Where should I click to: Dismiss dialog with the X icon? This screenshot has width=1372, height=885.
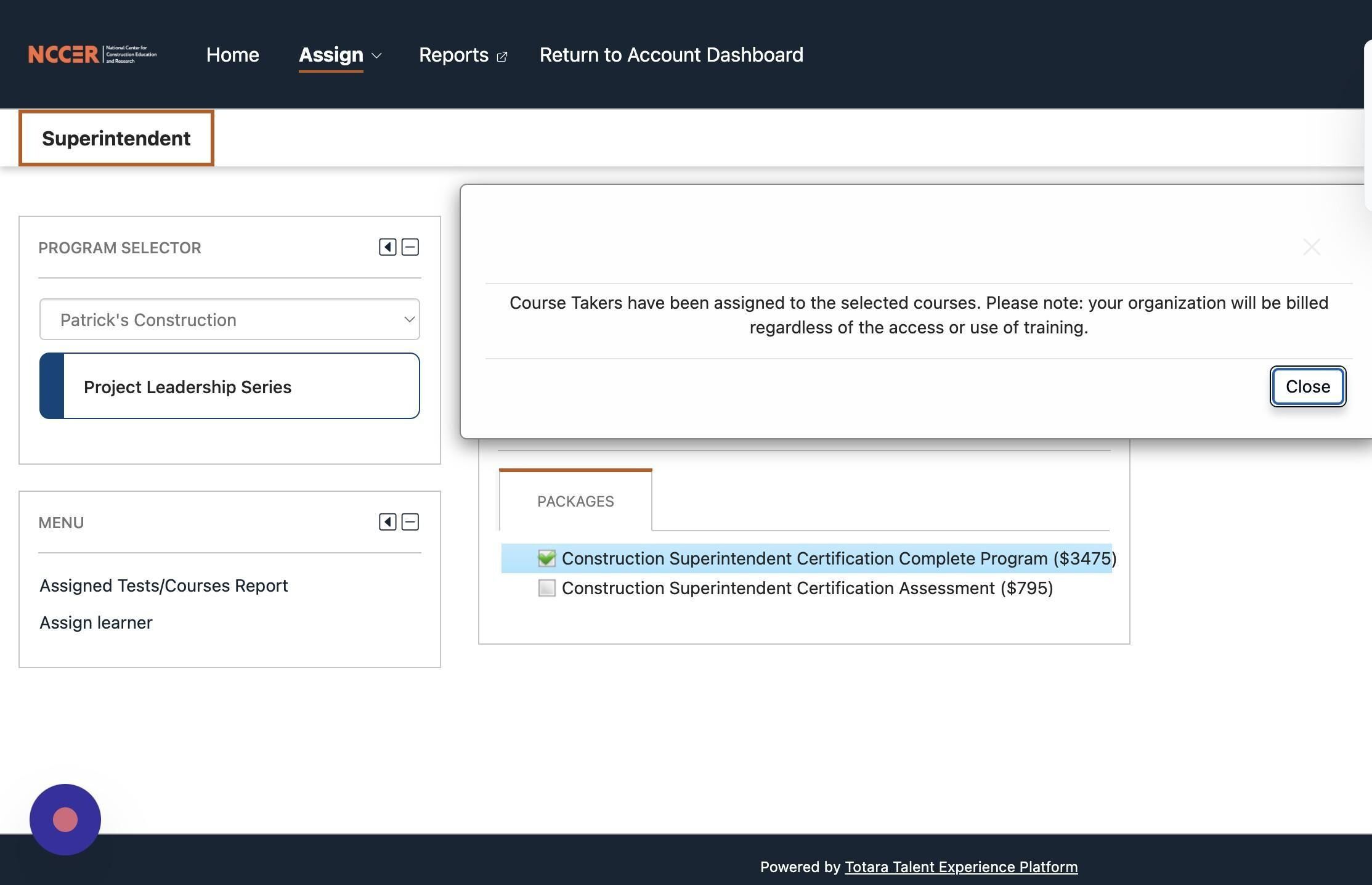point(1312,247)
